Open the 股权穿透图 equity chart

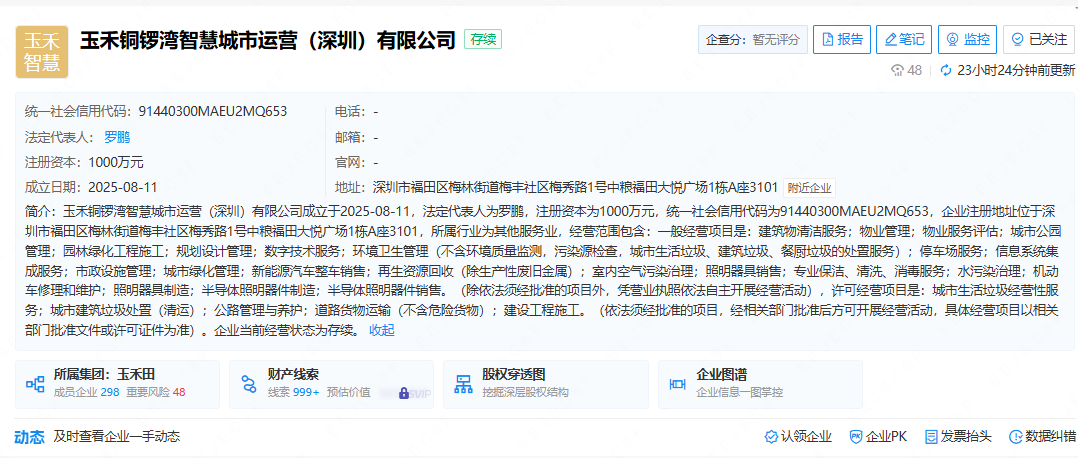click(546, 383)
